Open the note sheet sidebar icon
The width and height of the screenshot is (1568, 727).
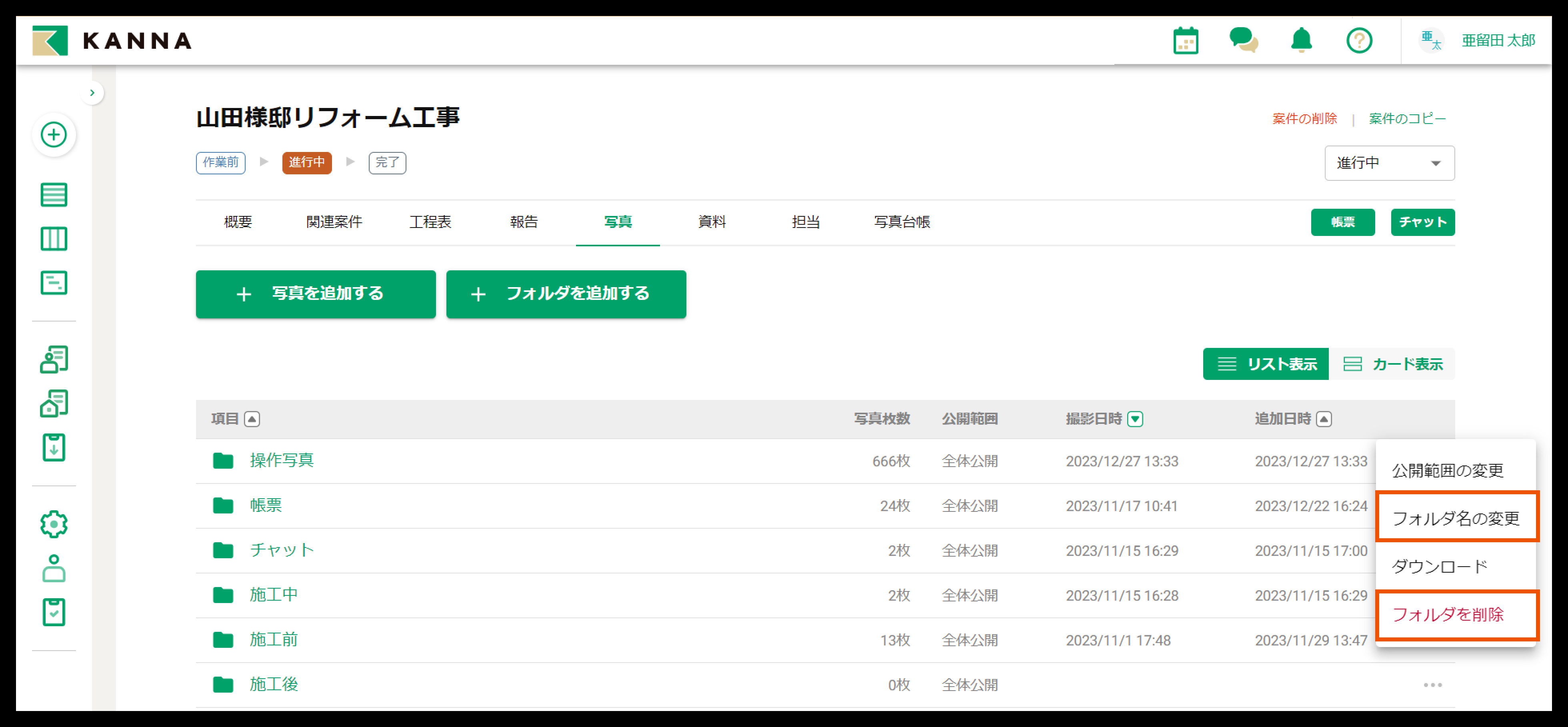click(x=54, y=283)
